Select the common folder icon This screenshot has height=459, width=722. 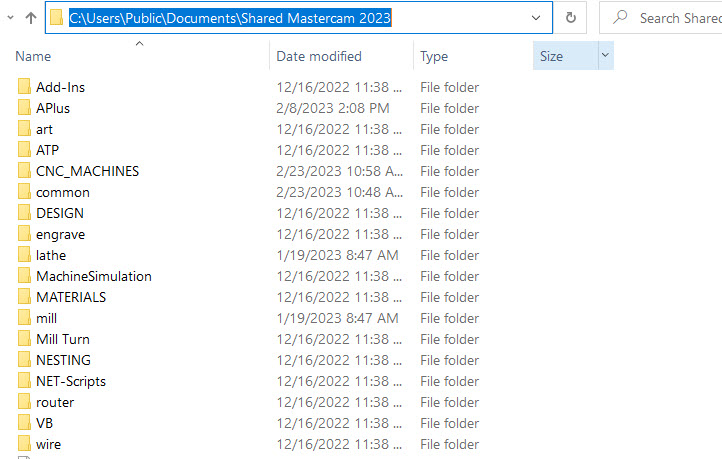point(24,192)
